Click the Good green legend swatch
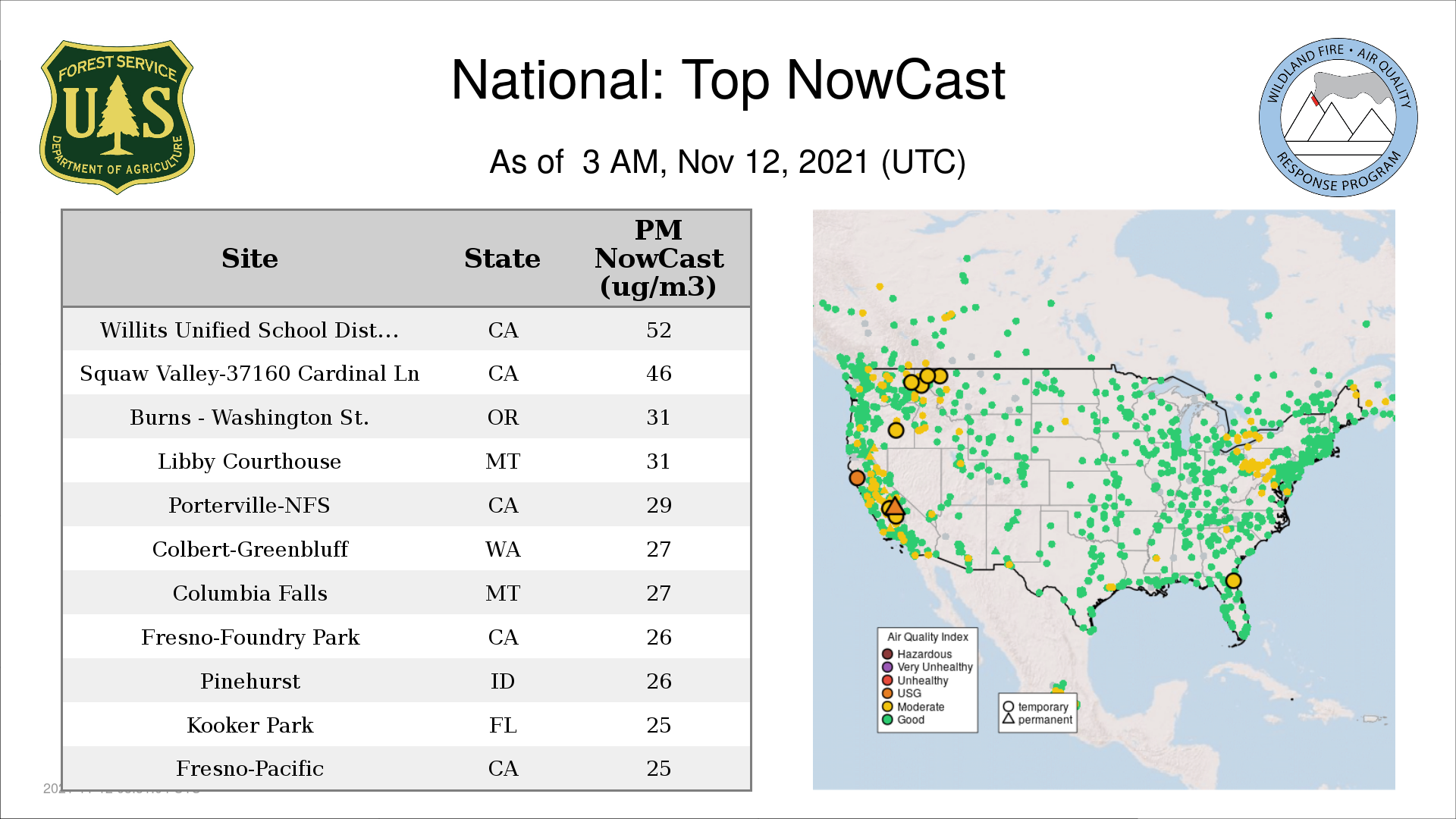This screenshot has height=819, width=1456. [x=887, y=720]
